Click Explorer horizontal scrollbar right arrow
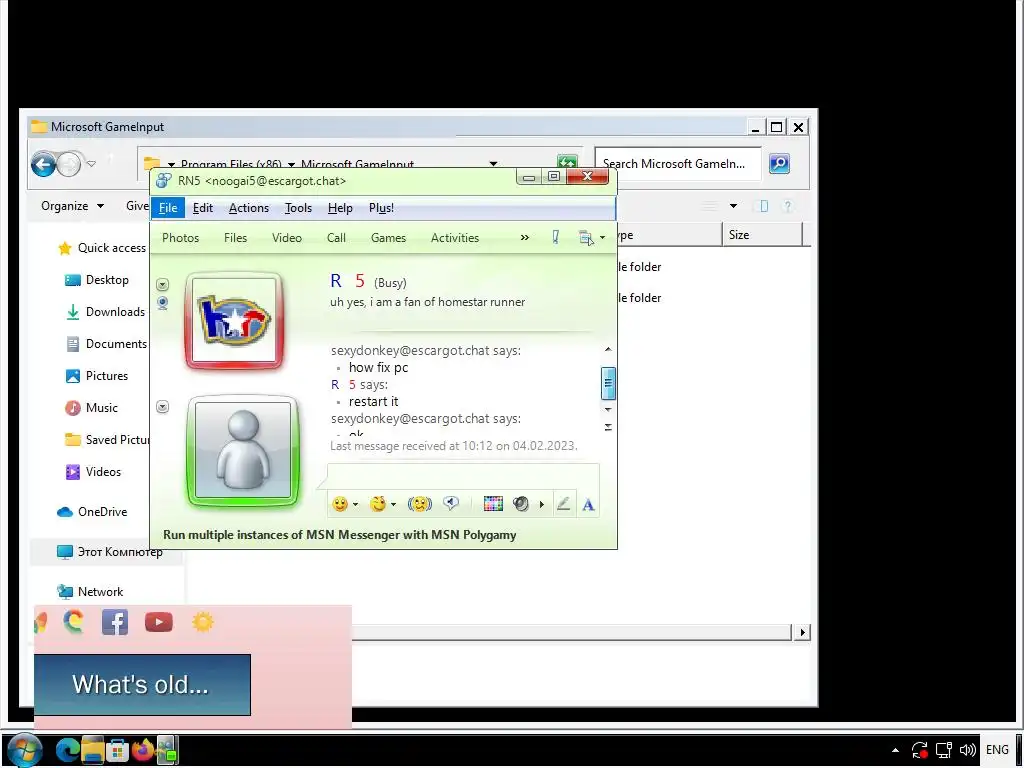The height and width of the screenshot is (768, 1024). click(802, 632)
